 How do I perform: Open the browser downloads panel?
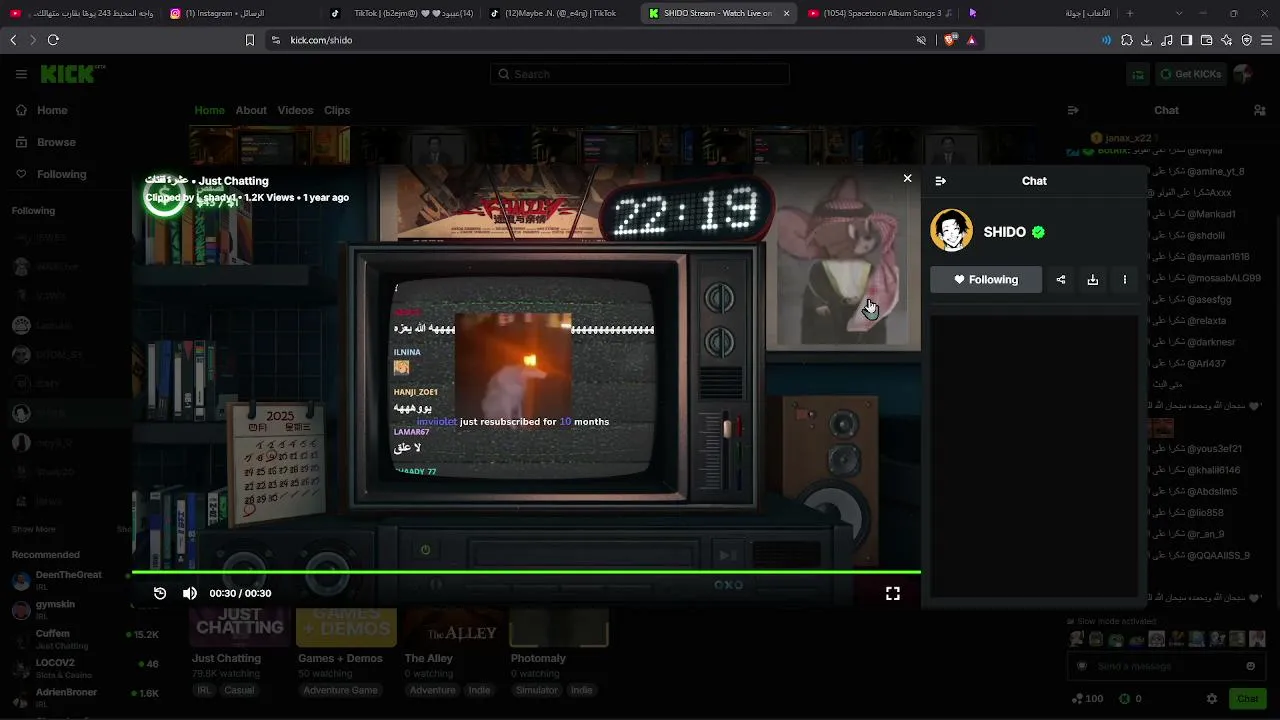click(x=1147, y=40)
